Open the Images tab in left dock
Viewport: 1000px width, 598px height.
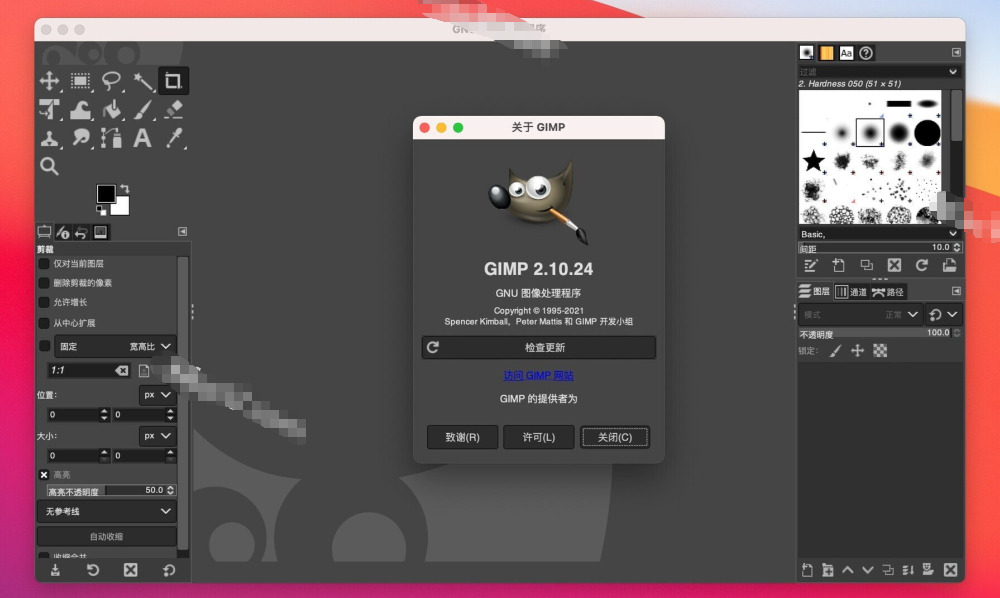[x=101, y=232]
